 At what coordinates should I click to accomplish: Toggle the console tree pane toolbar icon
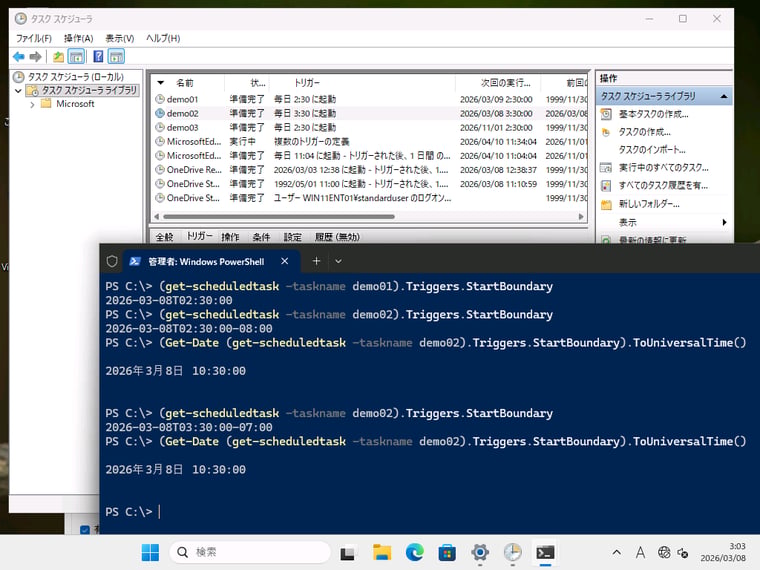(x=76, y=57)
